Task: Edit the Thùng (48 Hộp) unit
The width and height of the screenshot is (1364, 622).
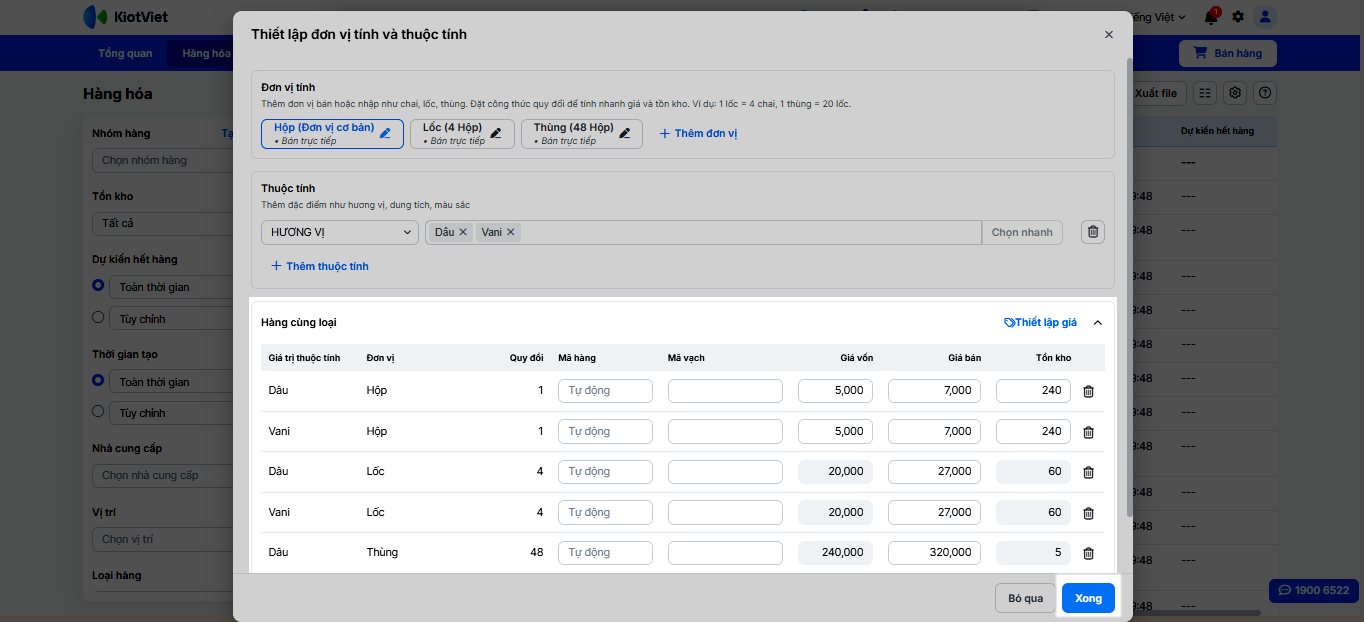Action: coord(625,133)
